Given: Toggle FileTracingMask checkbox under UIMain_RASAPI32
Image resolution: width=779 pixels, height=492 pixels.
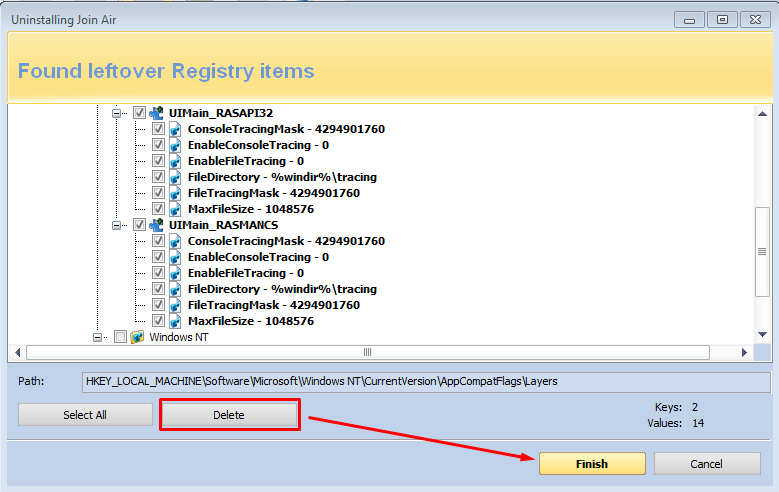Looking at the screenshot, I should [158, 192].
